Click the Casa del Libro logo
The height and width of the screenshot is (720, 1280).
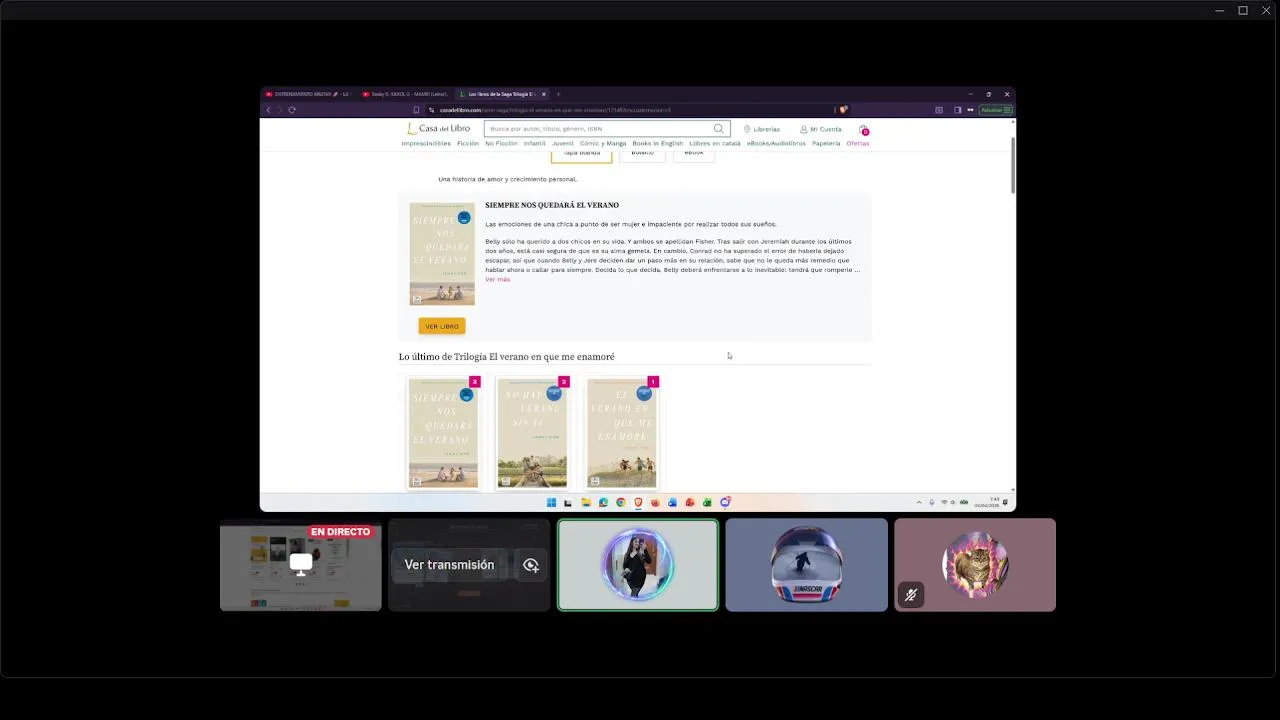(x=438, y=129)
